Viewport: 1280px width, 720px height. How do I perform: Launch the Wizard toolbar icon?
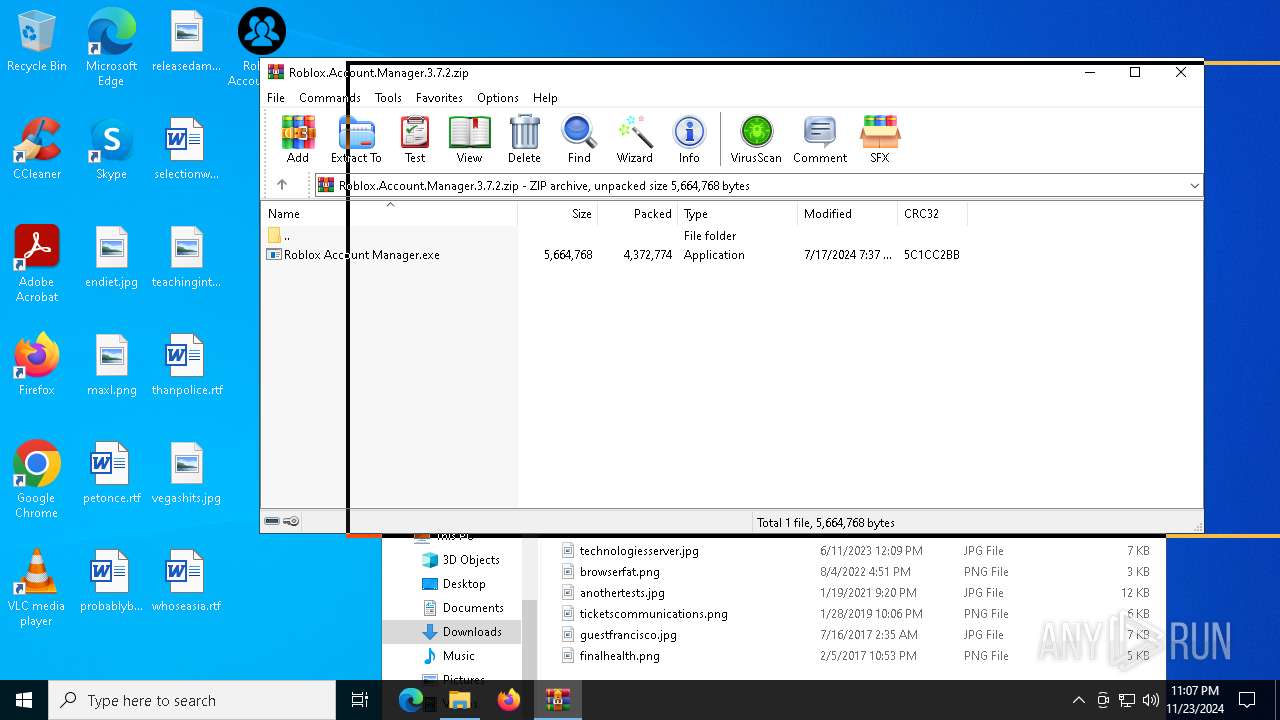[634, 139]
